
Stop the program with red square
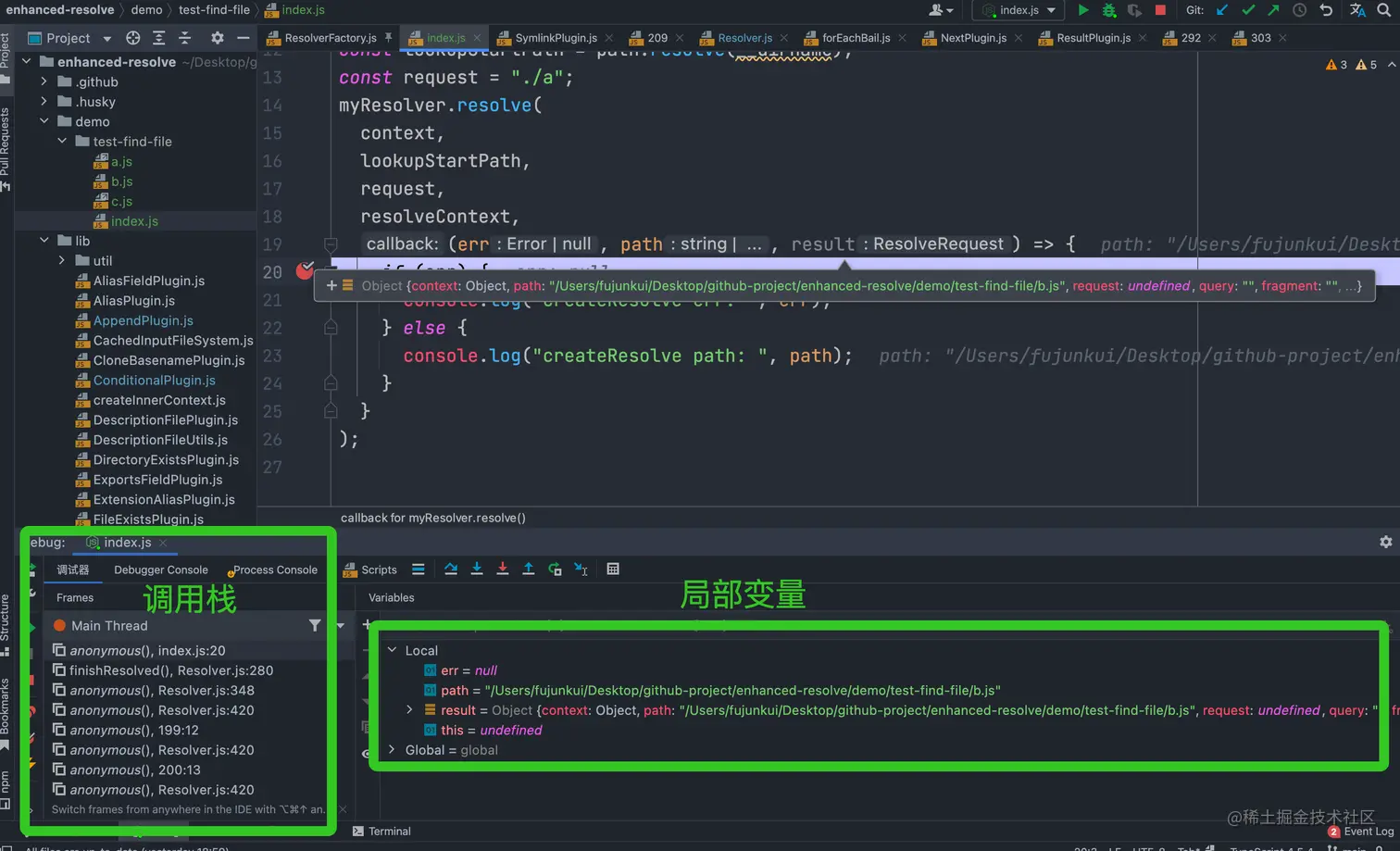1160,10
